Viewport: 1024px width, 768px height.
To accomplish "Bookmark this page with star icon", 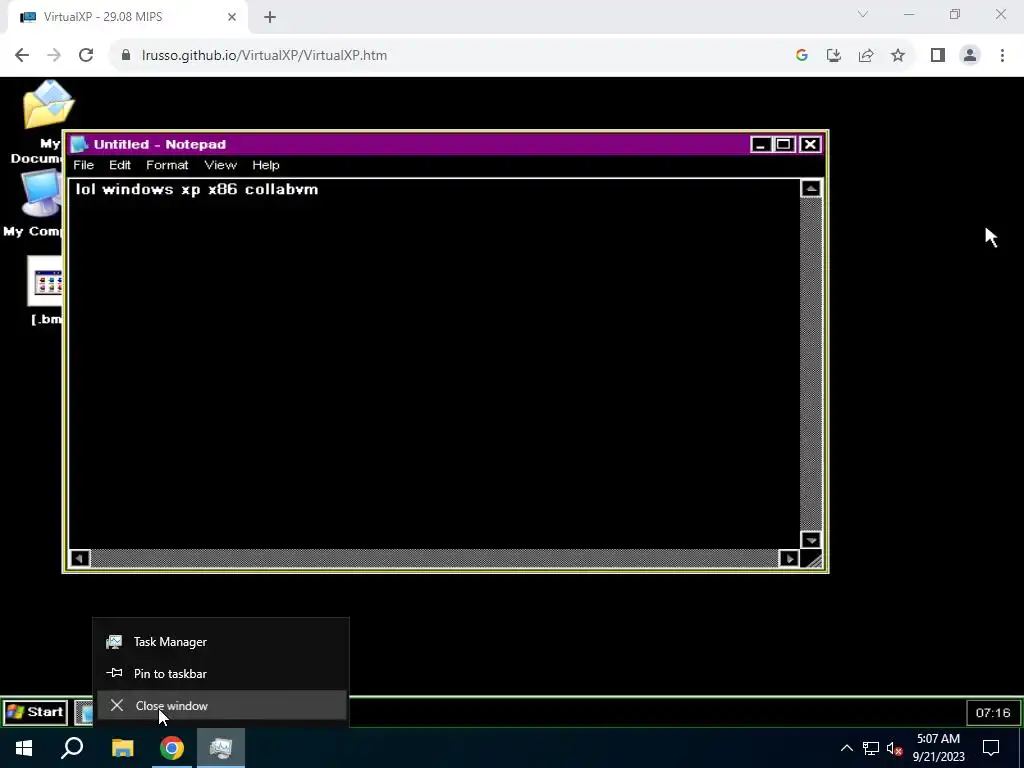I will 898,56.
